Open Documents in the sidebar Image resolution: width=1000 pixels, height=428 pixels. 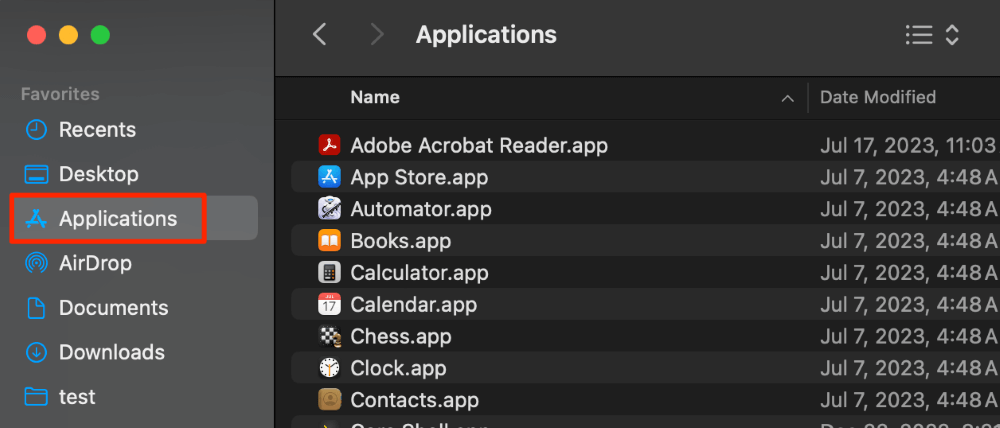click(114, 307)
